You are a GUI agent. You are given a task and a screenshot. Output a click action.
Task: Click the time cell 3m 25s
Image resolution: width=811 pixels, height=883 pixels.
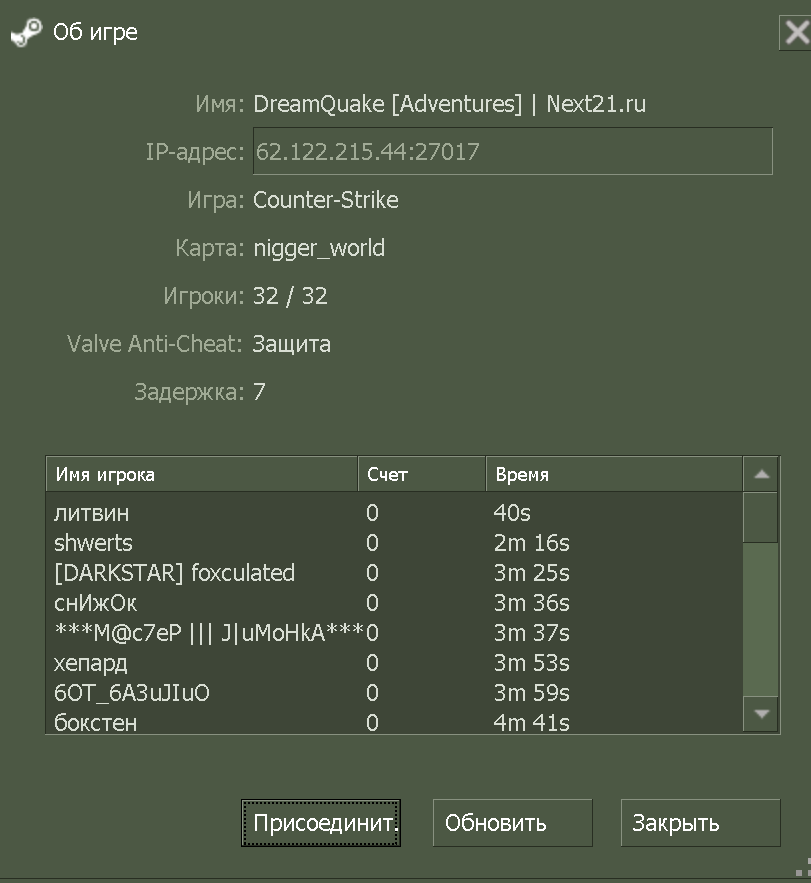(532, 573)
